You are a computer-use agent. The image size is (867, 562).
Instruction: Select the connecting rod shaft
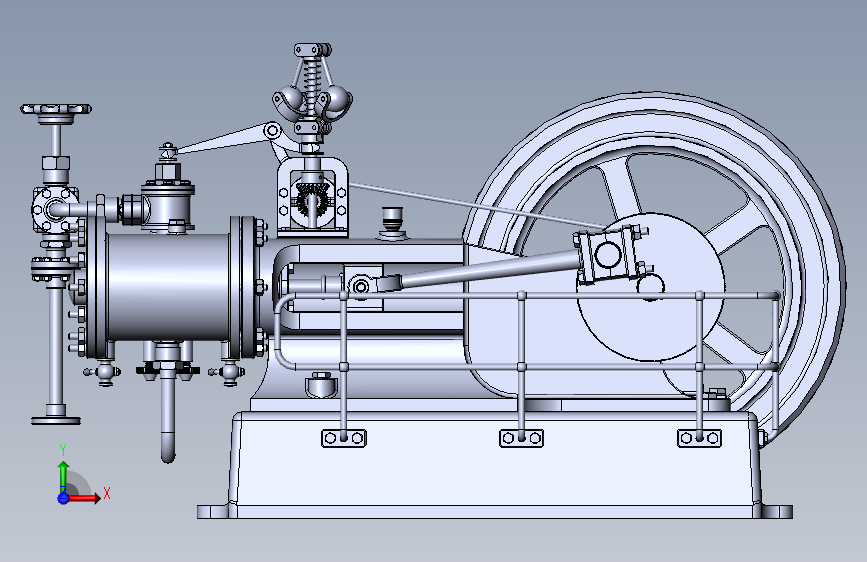(x=487, y=269)
